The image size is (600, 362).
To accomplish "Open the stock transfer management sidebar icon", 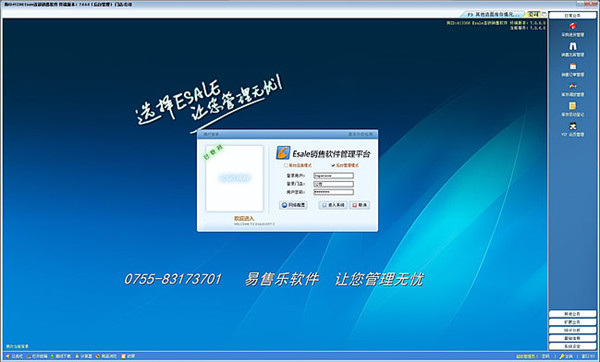I will pyautogui.click(x=572, y=86).
